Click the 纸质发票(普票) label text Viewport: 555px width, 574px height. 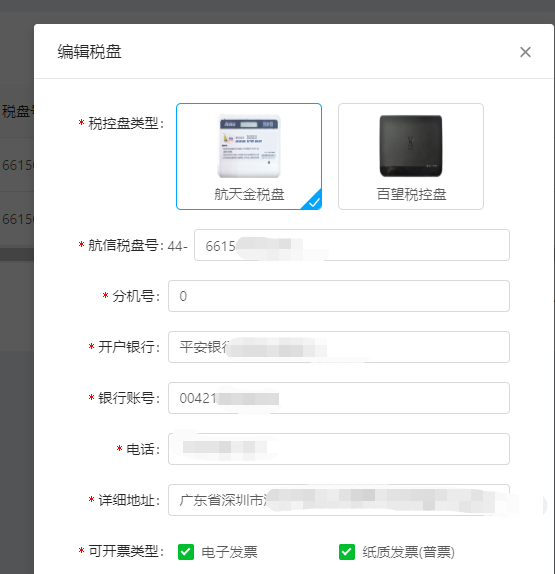(x=409, y=552)
